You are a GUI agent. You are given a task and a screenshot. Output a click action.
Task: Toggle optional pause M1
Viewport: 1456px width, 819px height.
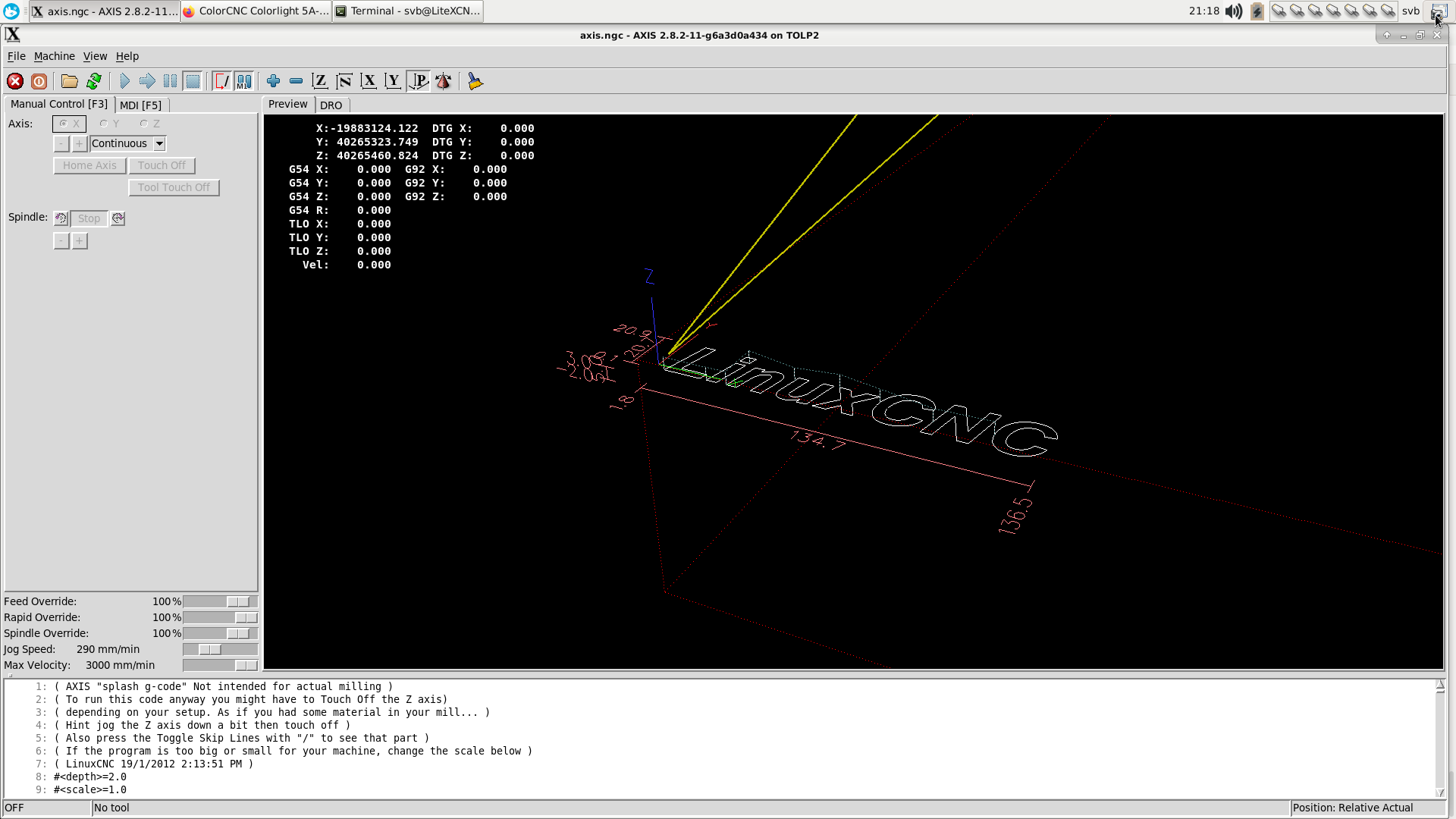click(x=244, y=81)
